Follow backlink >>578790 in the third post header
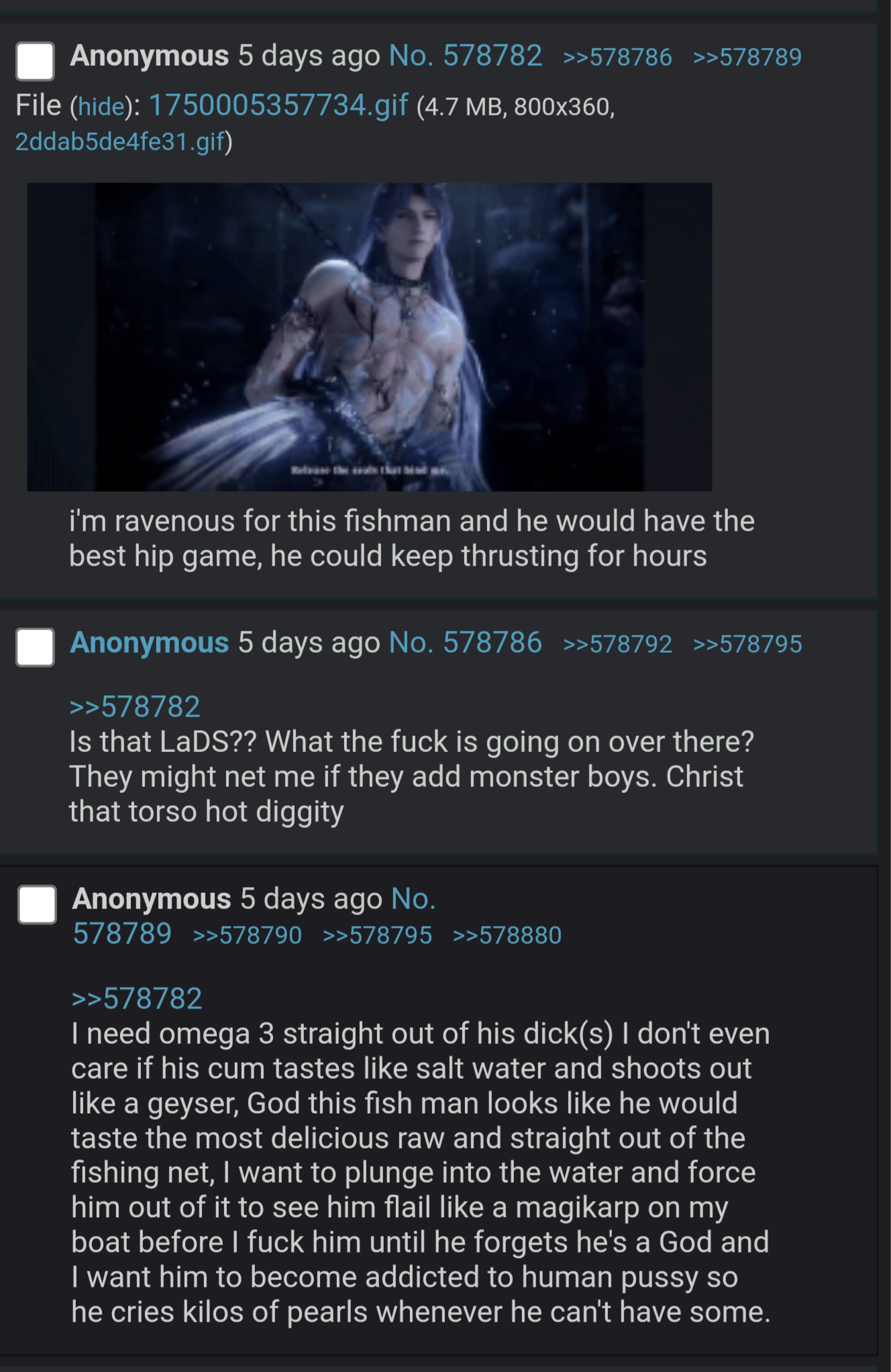The image size is (891, 1372). point(248,936)
